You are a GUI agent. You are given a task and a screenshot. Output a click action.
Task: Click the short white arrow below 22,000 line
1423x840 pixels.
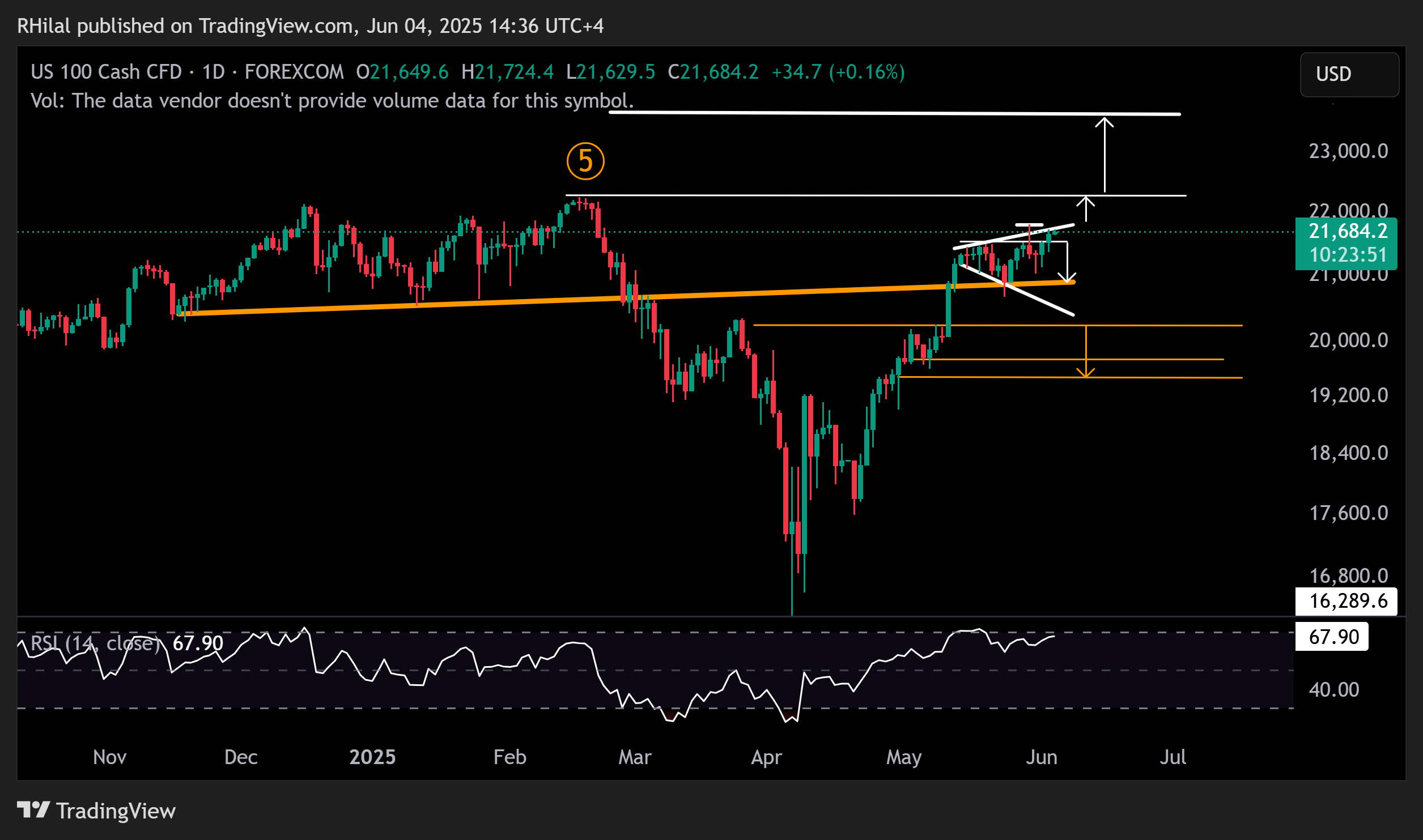(1085, 208)
